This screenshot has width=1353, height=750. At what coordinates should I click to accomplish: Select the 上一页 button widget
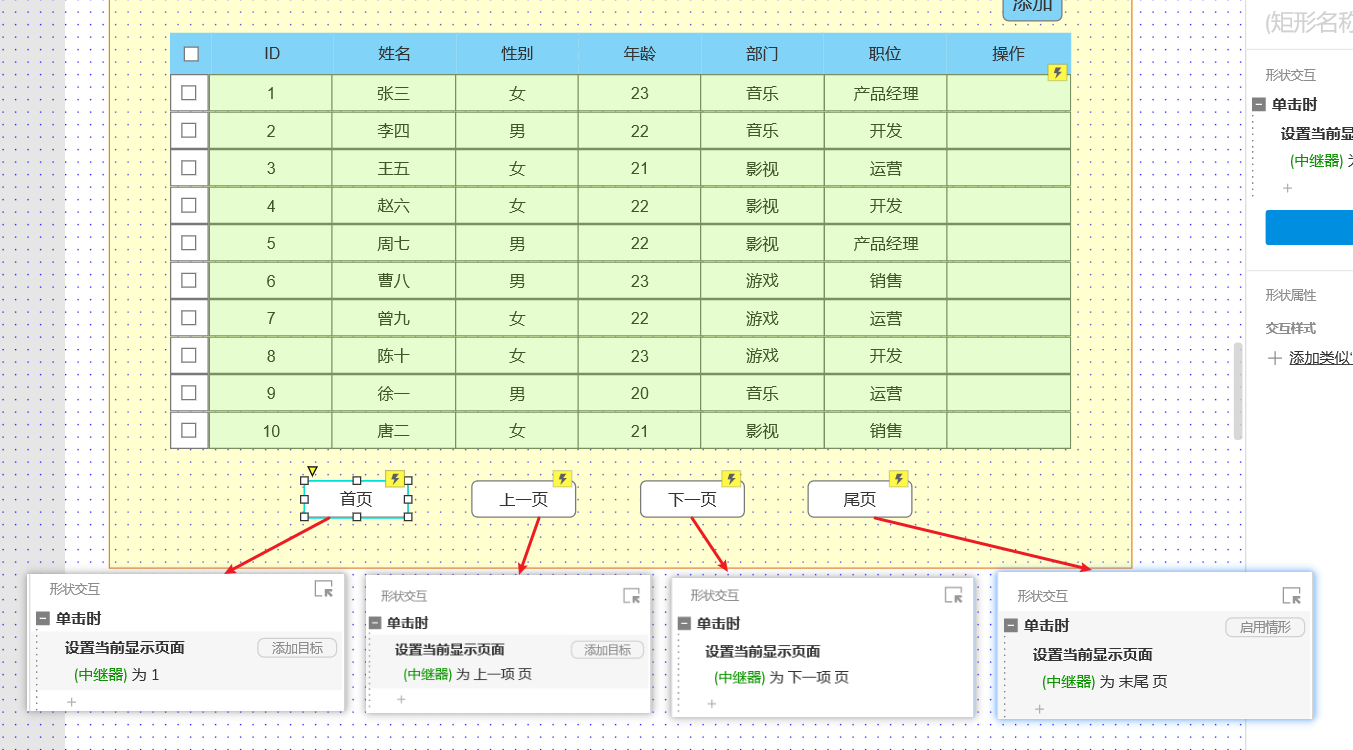pos(524,499)
